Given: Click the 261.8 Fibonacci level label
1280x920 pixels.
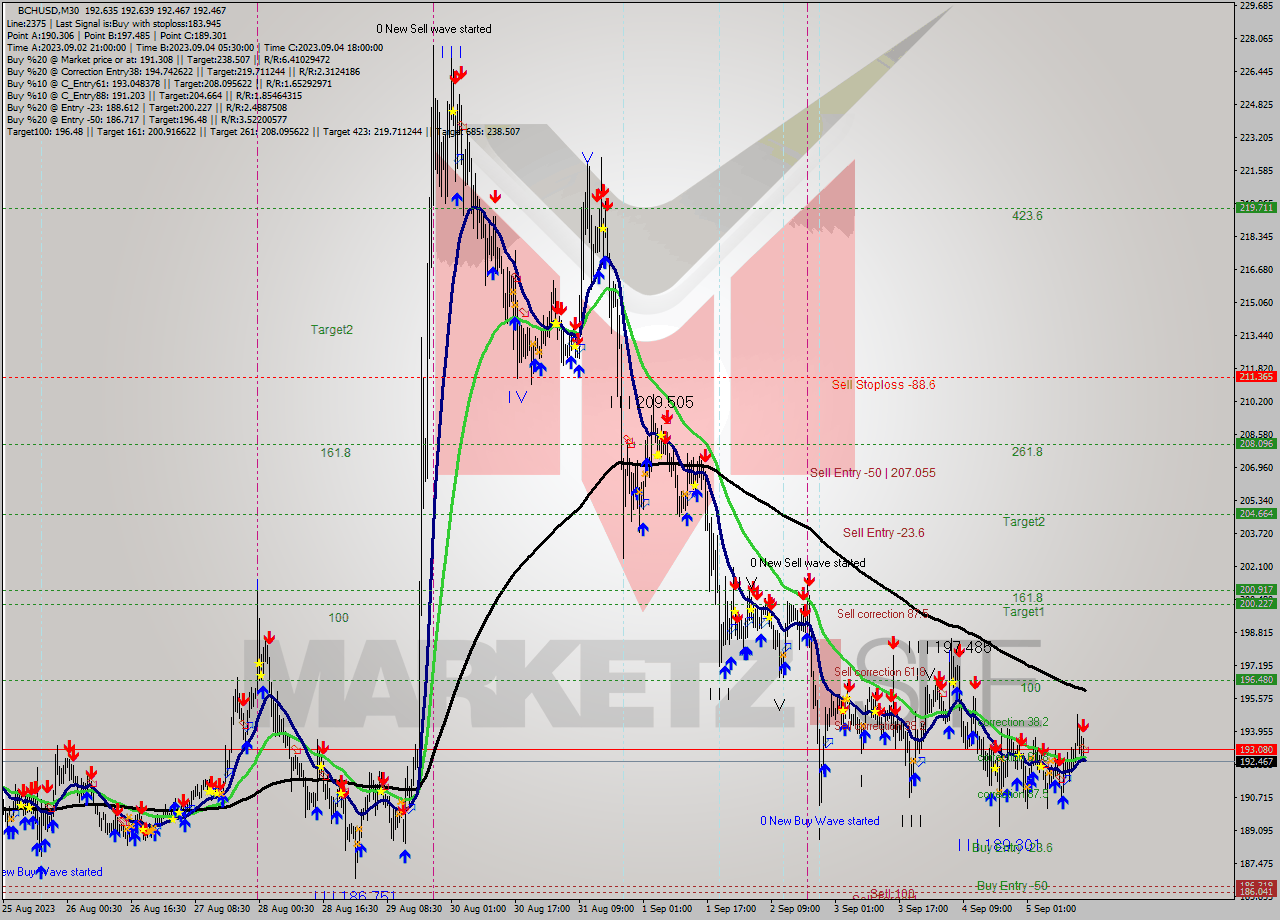Looking at the screenshot, I should tap(1027, 452).
